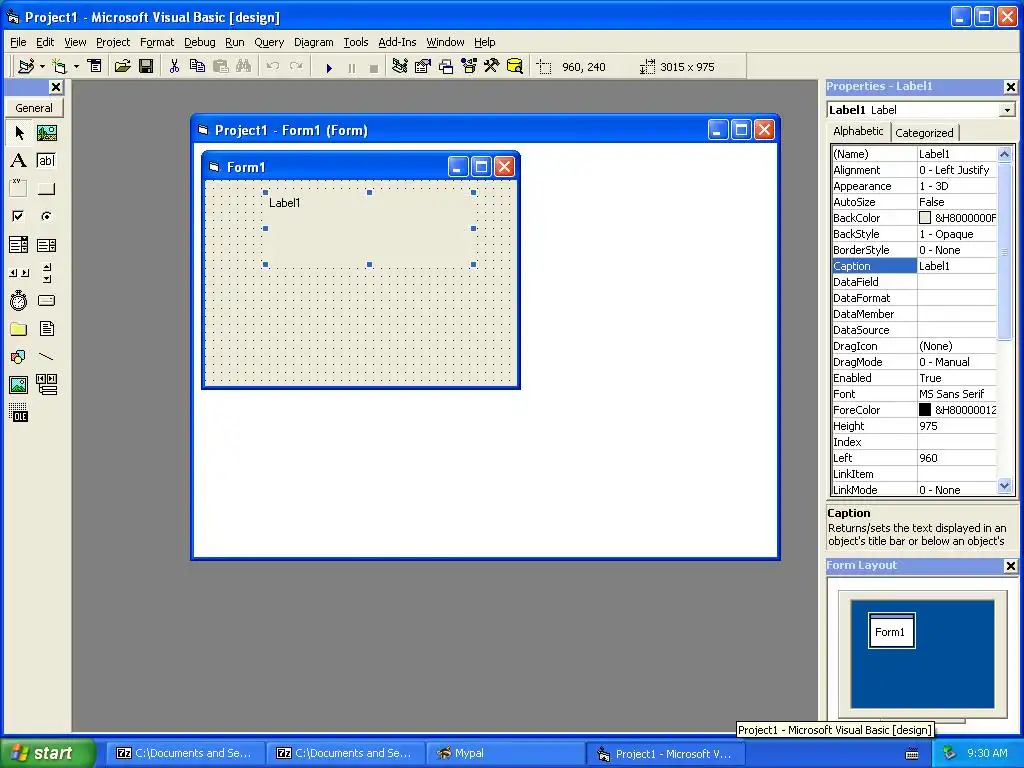Click the ForeColor black swatch
The width and height of the screenshot is (1024, 768).
pos(925,409)
